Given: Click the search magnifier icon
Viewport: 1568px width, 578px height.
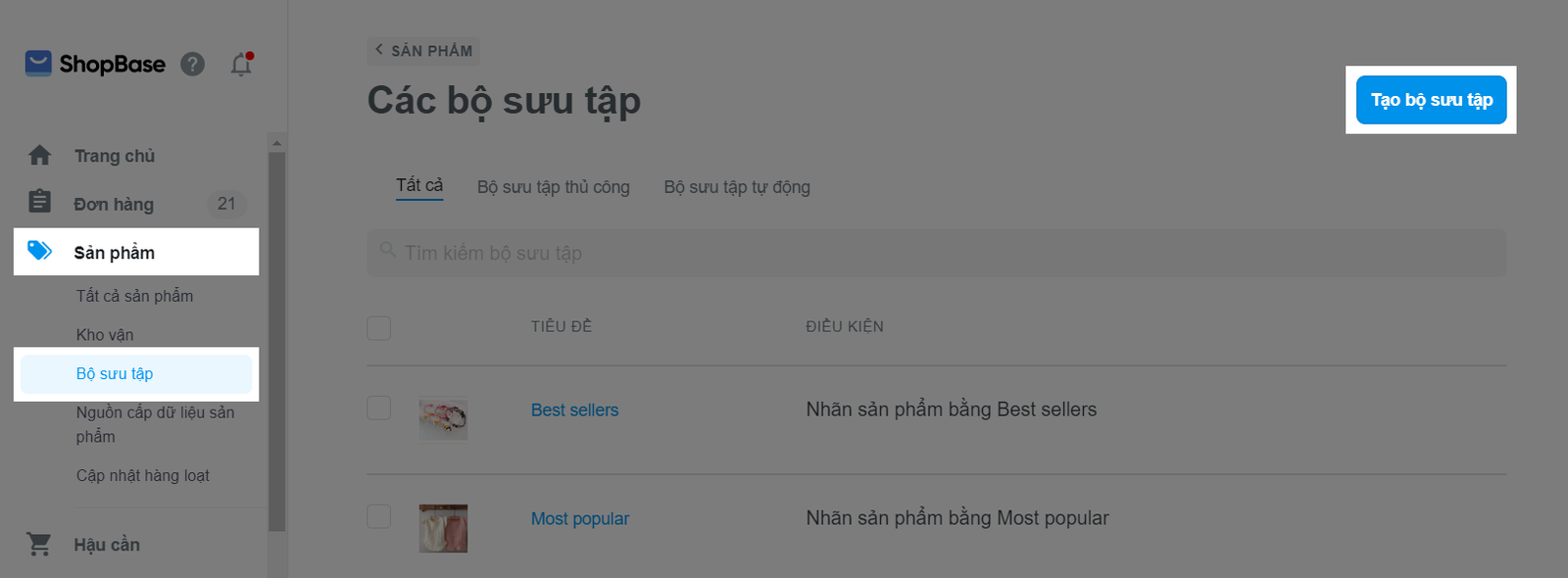Looking at the screenshot, I should [388, 251].
